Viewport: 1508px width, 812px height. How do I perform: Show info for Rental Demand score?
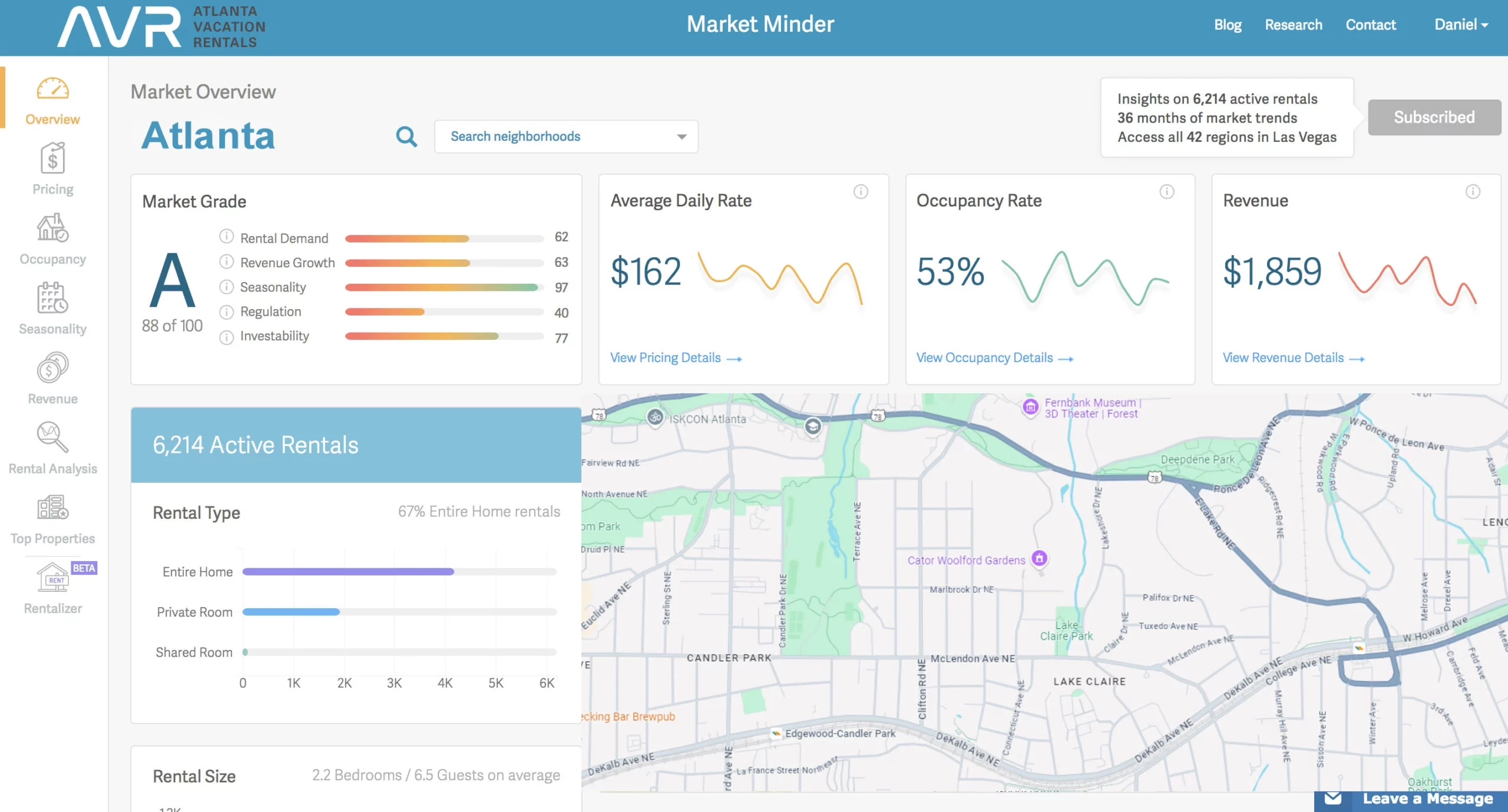[226, 236]
